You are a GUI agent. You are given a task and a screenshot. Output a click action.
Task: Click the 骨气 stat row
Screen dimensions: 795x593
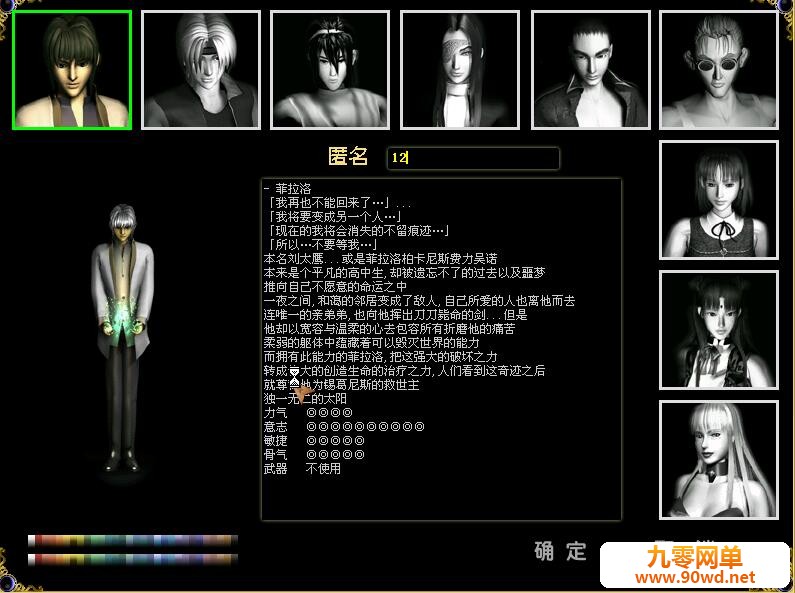click(314, 455)
